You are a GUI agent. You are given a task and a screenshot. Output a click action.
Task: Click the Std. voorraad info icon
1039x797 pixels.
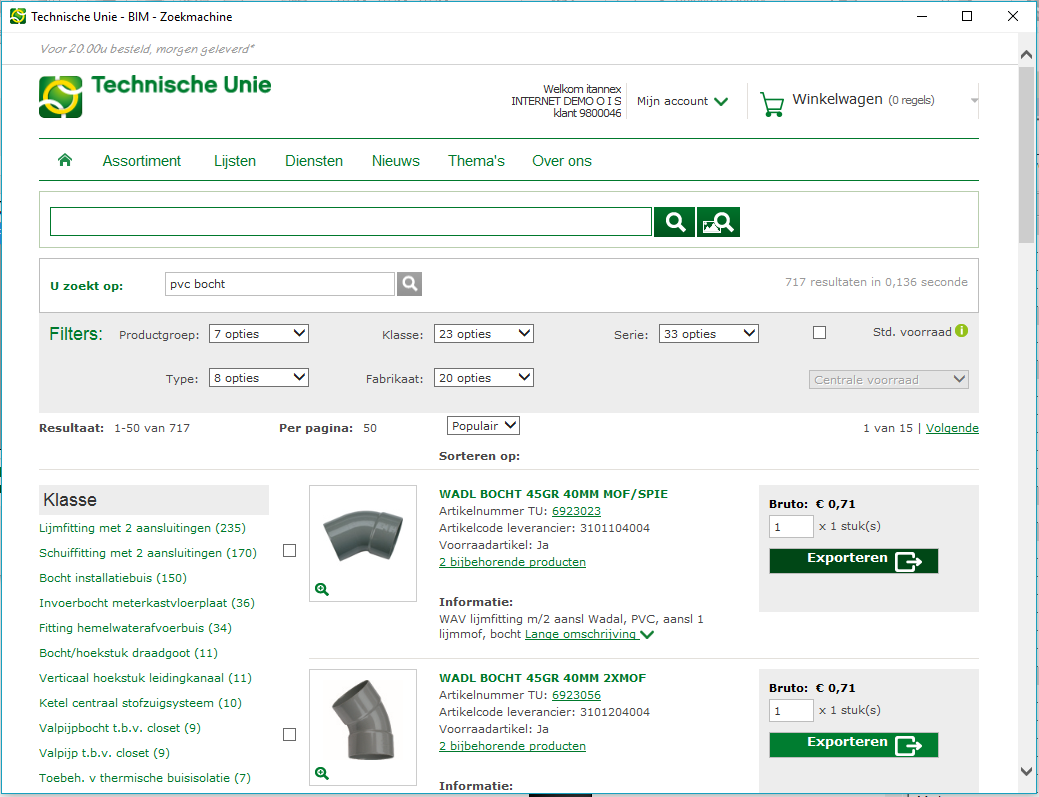pos(961,331)
